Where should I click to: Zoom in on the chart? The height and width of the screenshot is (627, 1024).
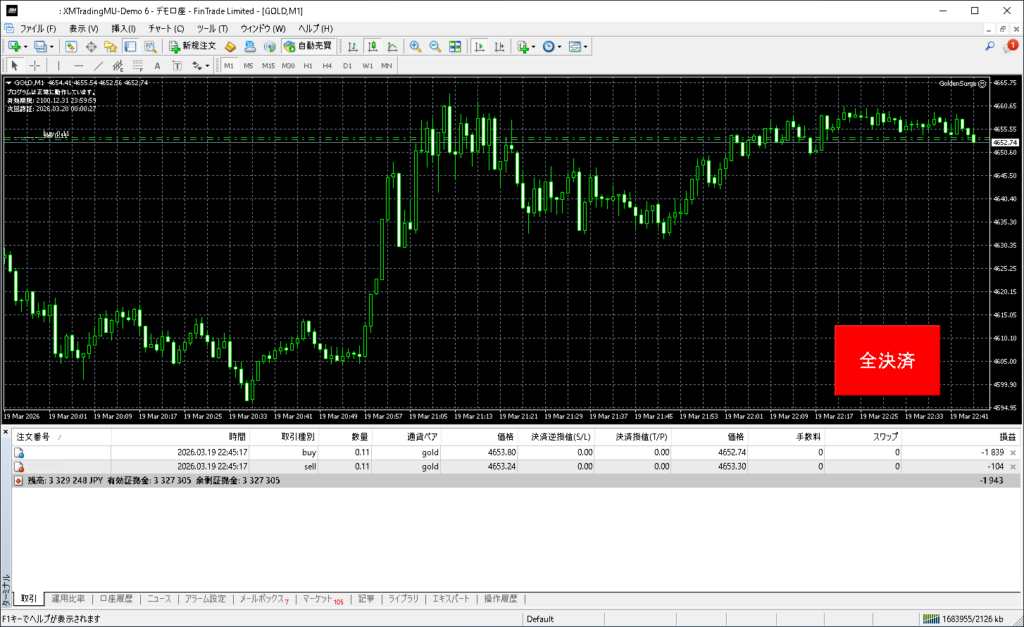pyautogui.click(x=416, y=46)
